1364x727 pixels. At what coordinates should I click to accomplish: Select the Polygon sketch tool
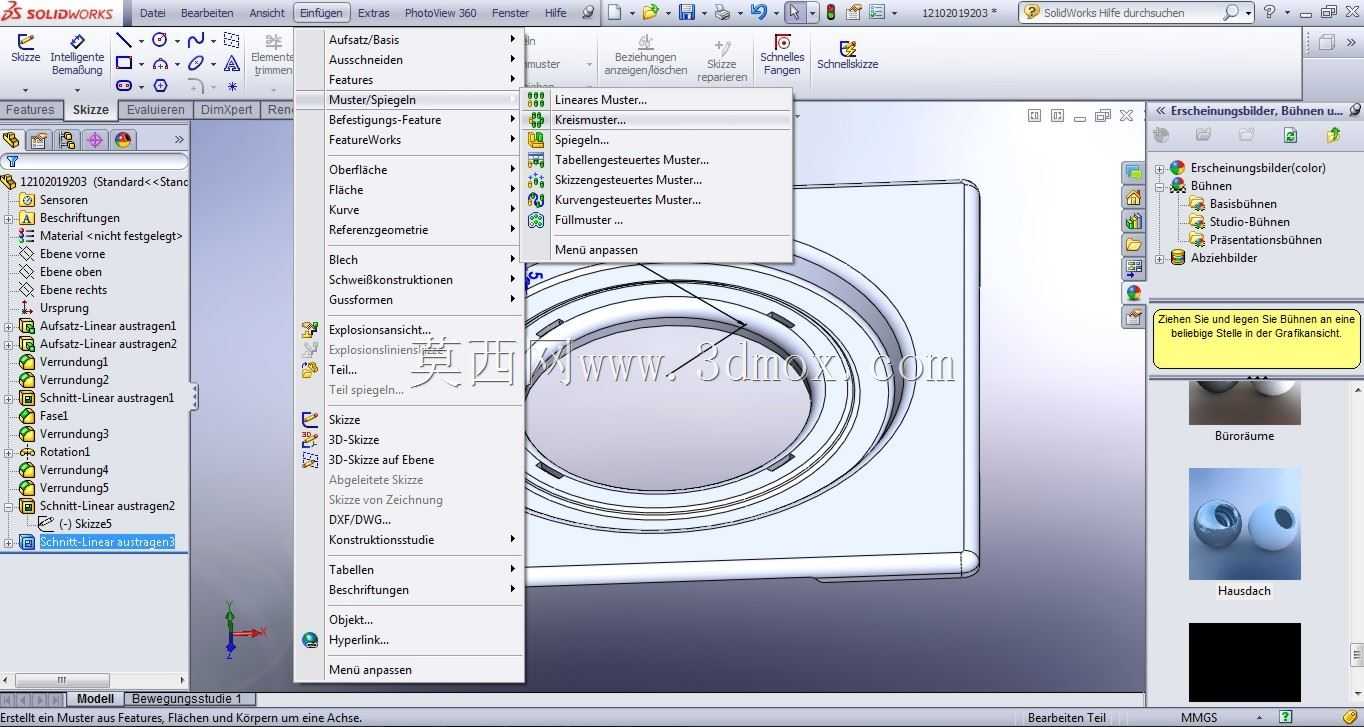(160, 86)
